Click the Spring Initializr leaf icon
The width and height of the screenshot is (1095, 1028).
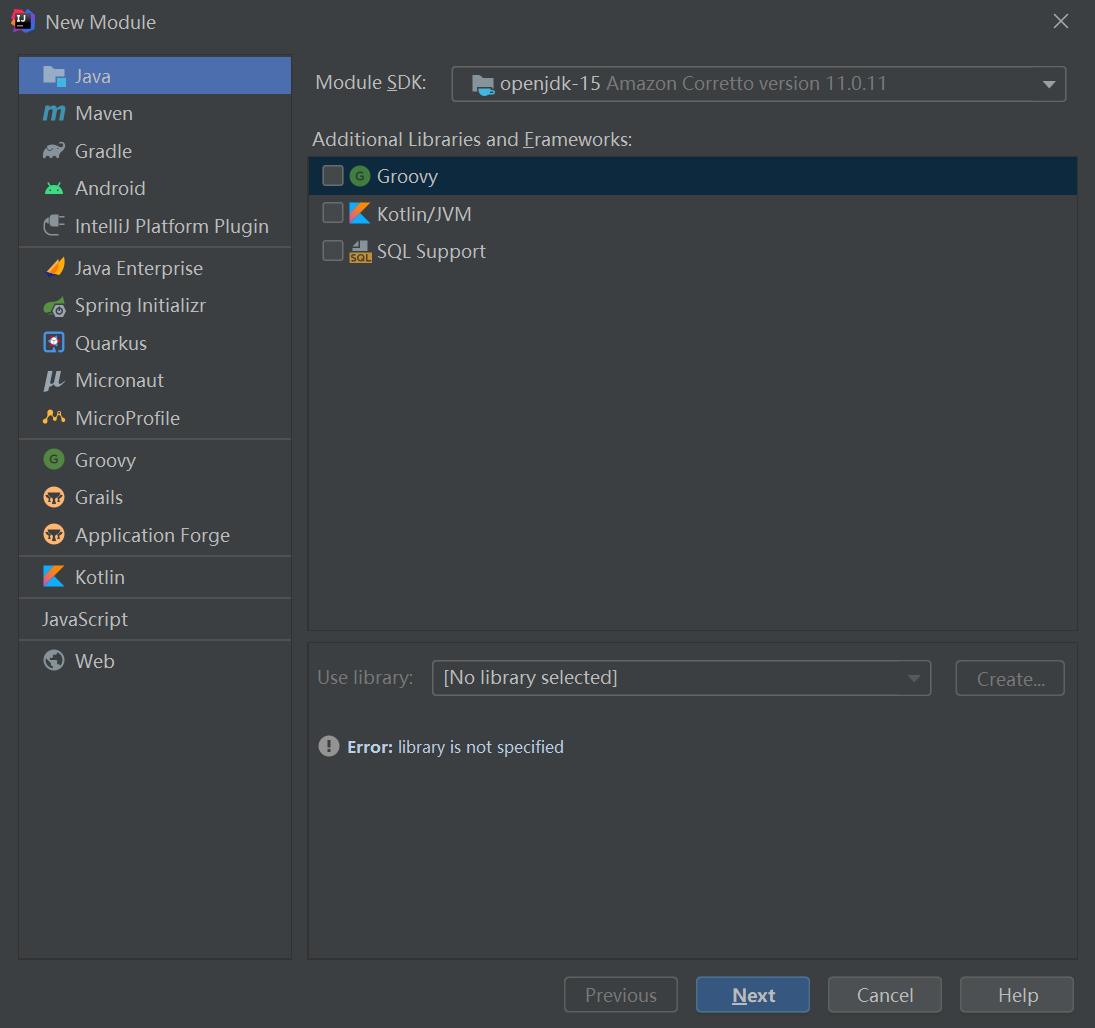[x=54, y=306]
